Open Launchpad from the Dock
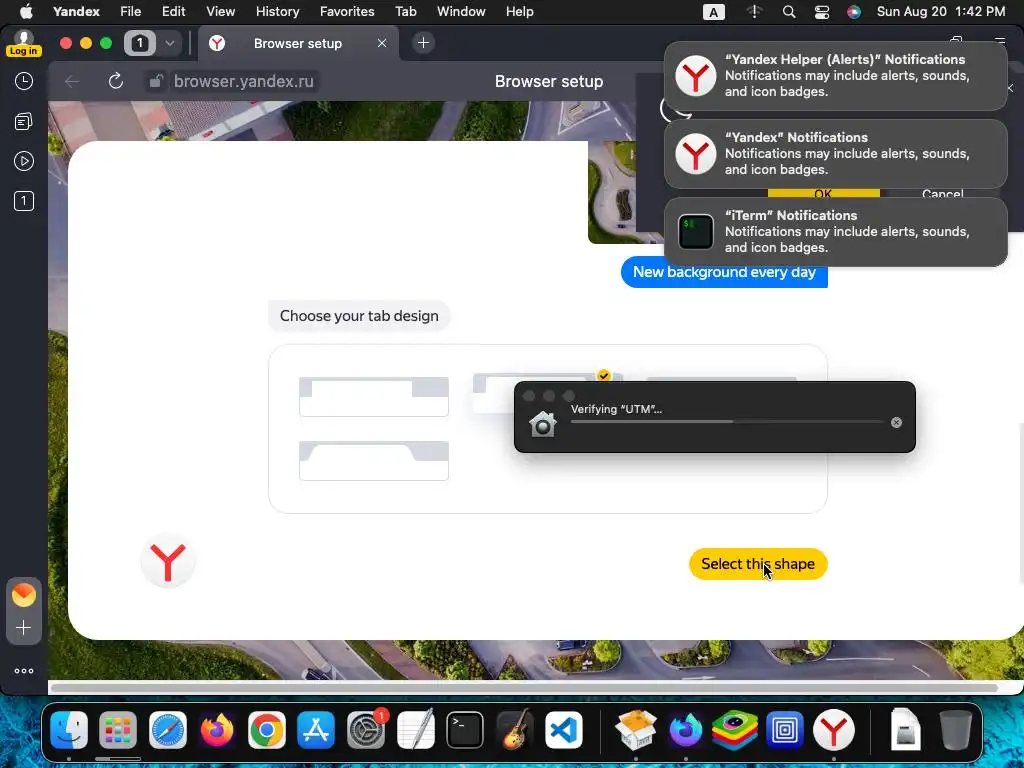1024x768 pixels. (x=118, y=729)
